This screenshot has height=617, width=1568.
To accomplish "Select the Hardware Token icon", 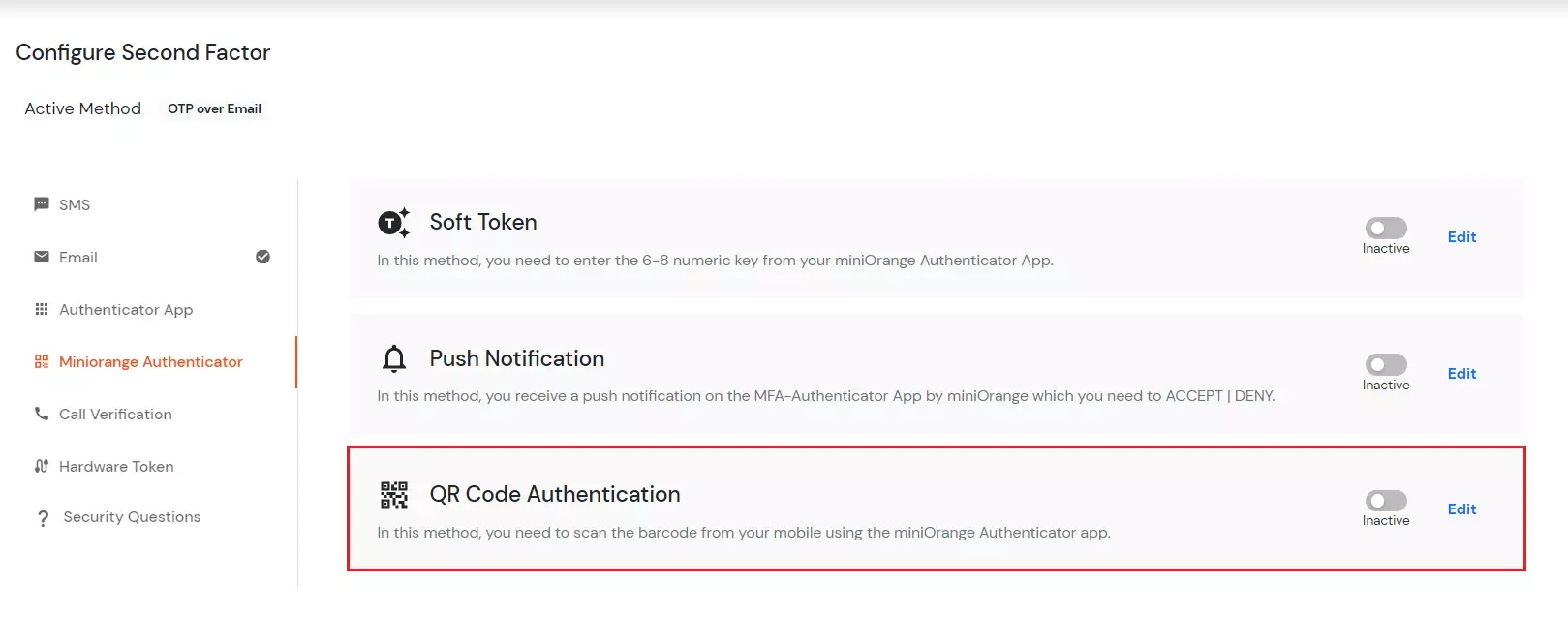I will (x=41, y=466).
